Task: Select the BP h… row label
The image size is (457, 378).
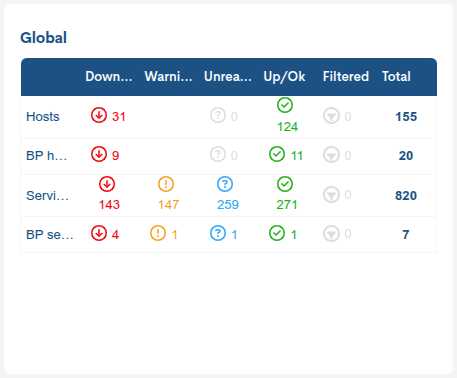Action: coord(47,156)
